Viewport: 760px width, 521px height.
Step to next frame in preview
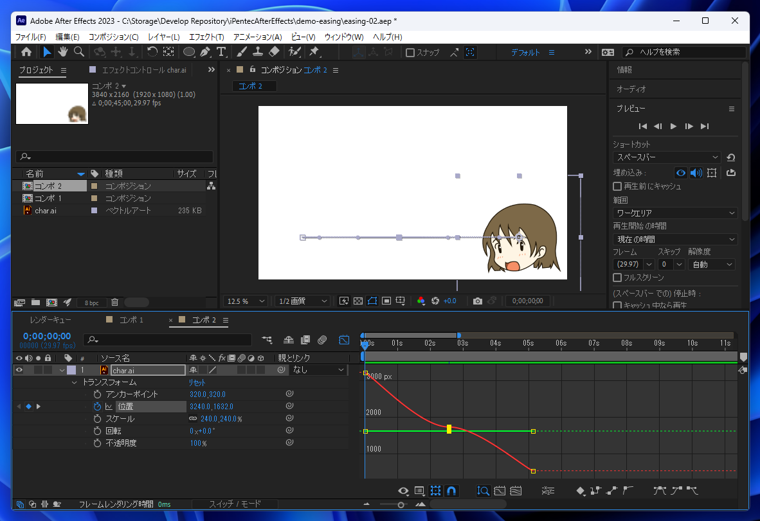pos(689,126)
